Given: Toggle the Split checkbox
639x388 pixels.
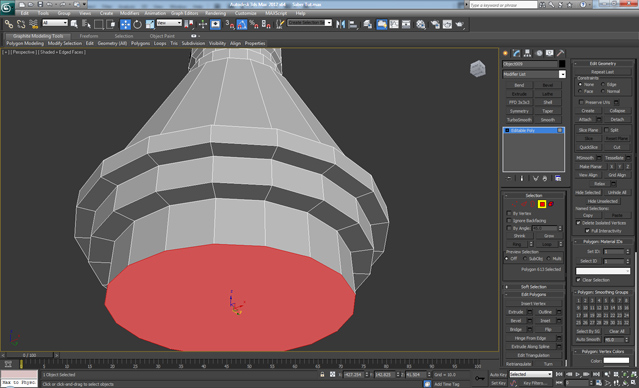Looking at the screenshot, I should click(x=606, y=130).
